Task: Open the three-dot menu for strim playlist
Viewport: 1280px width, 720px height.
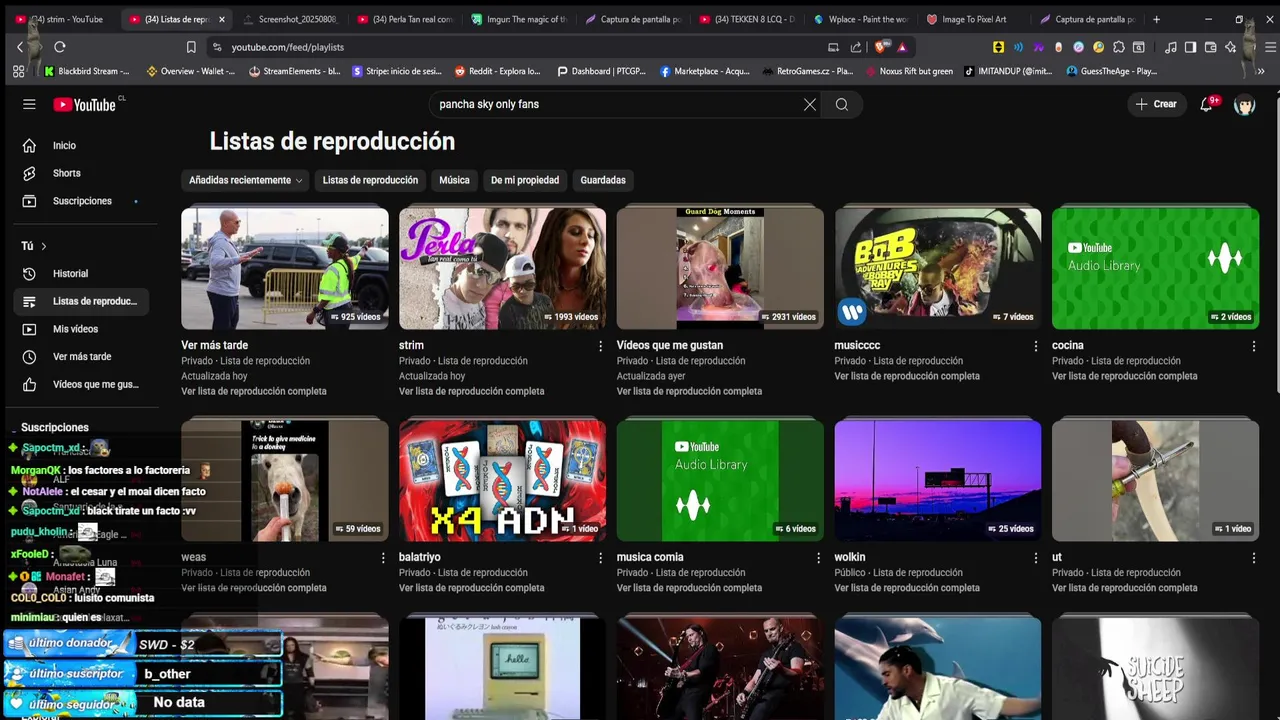Action: point(600,346)
